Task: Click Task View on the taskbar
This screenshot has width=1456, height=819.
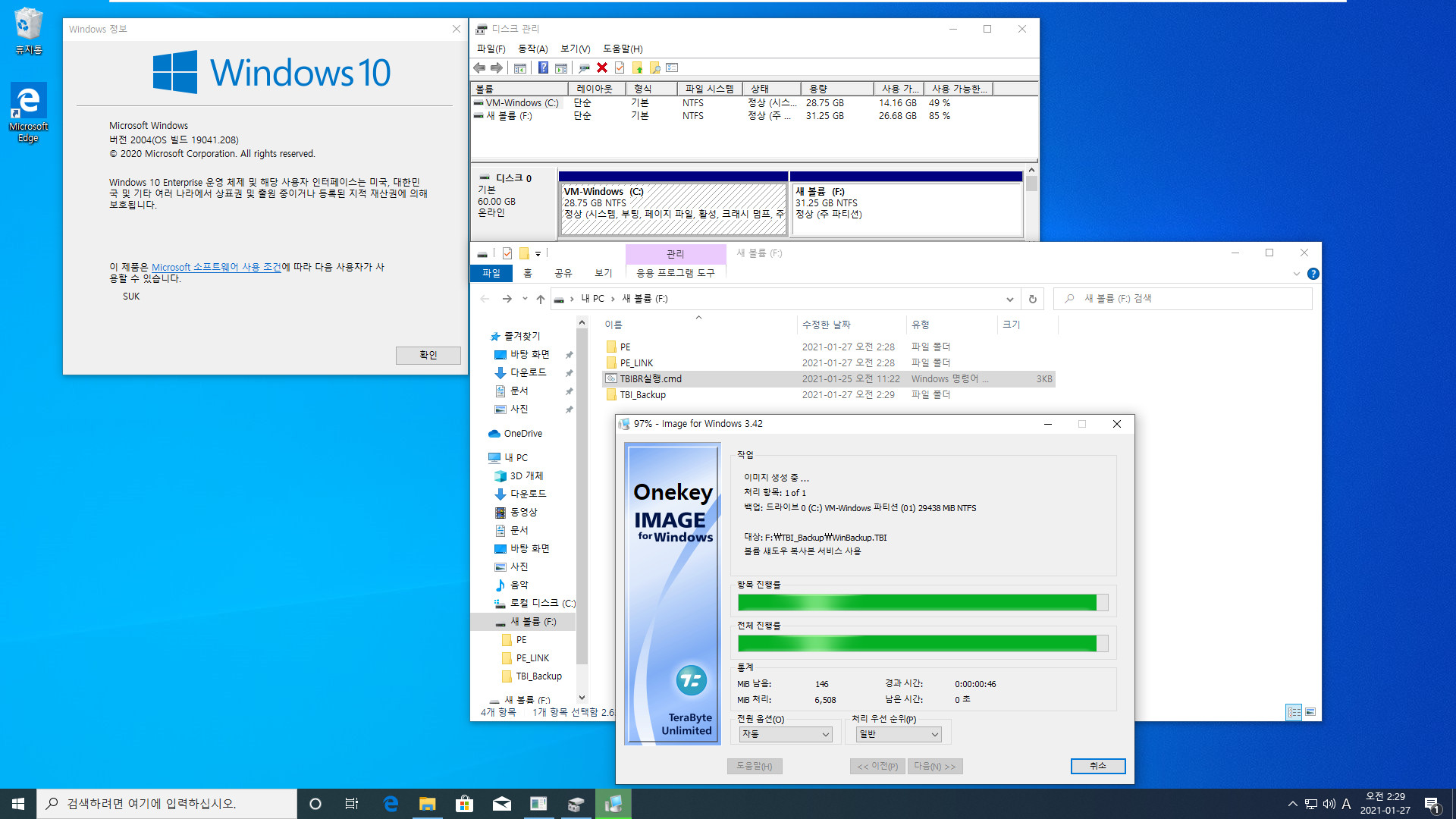Action: tap(352, 804)
